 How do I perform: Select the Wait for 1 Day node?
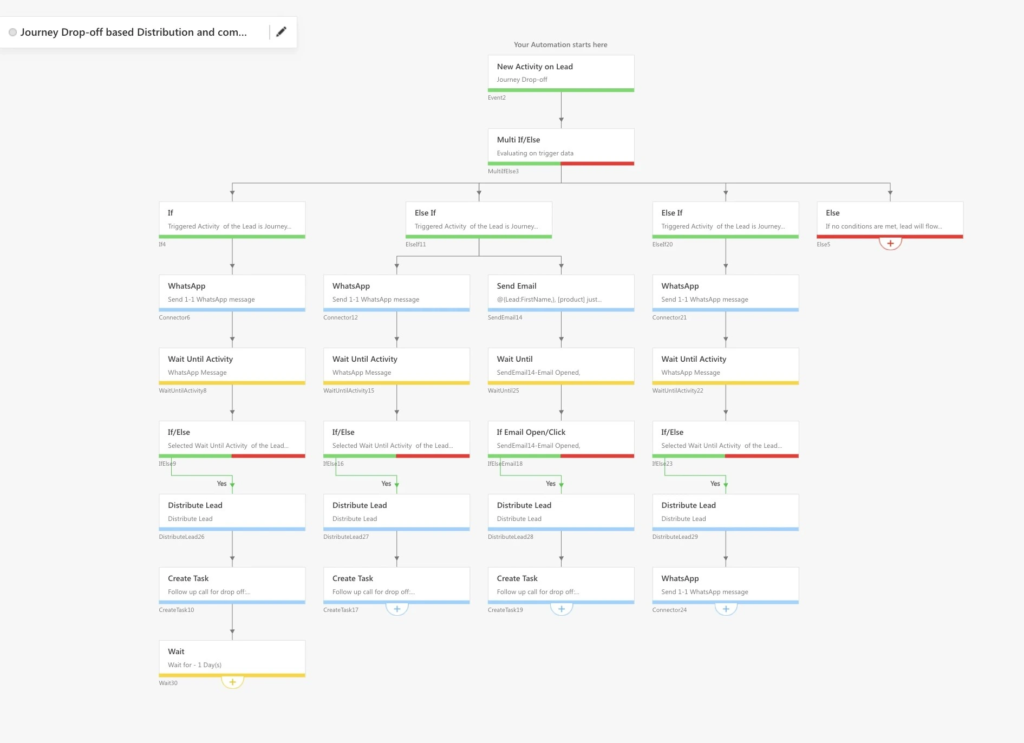pyautogui.click(x=232, y=657)
